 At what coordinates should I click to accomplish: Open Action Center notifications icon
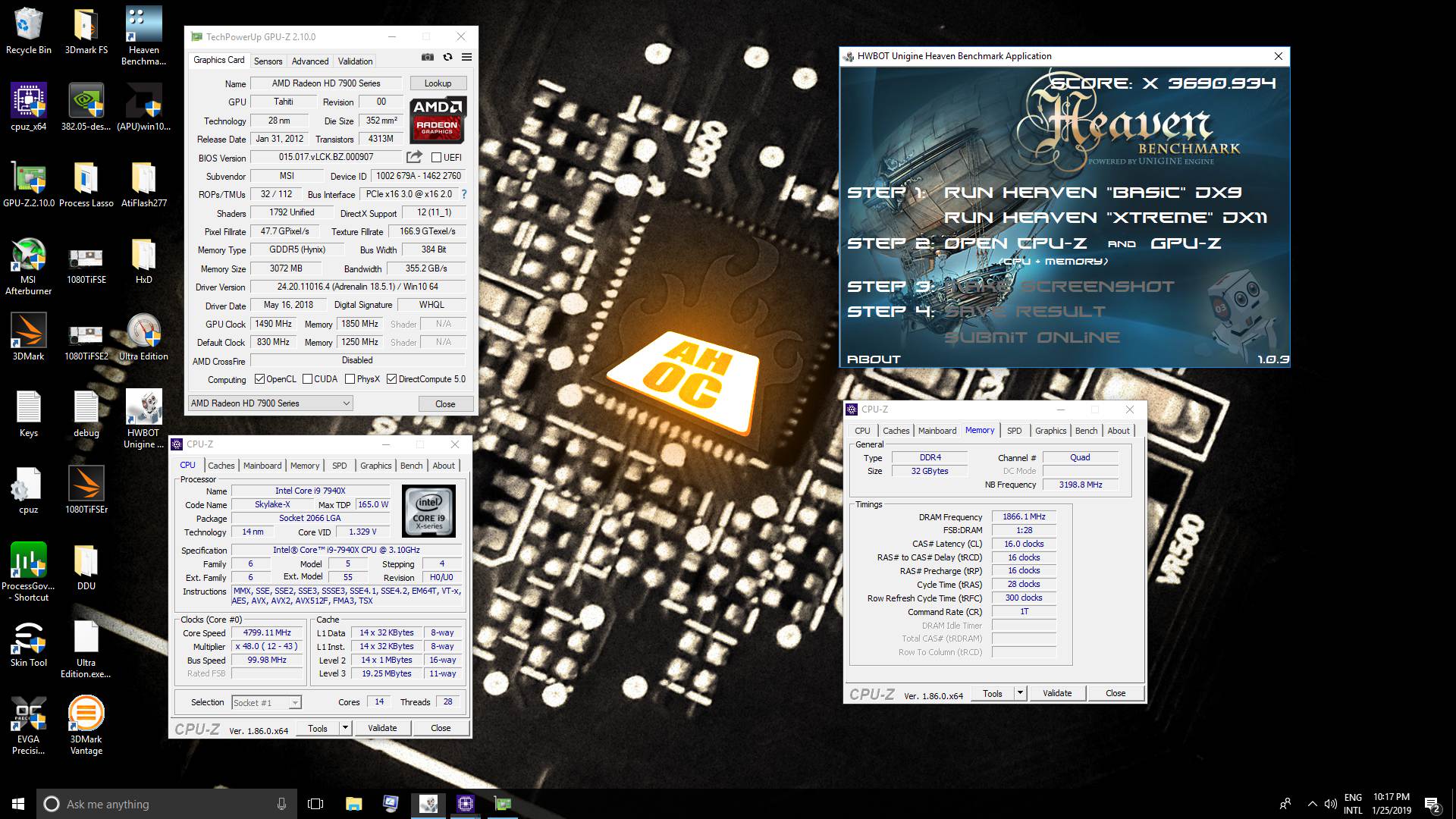pos(1432,804)
